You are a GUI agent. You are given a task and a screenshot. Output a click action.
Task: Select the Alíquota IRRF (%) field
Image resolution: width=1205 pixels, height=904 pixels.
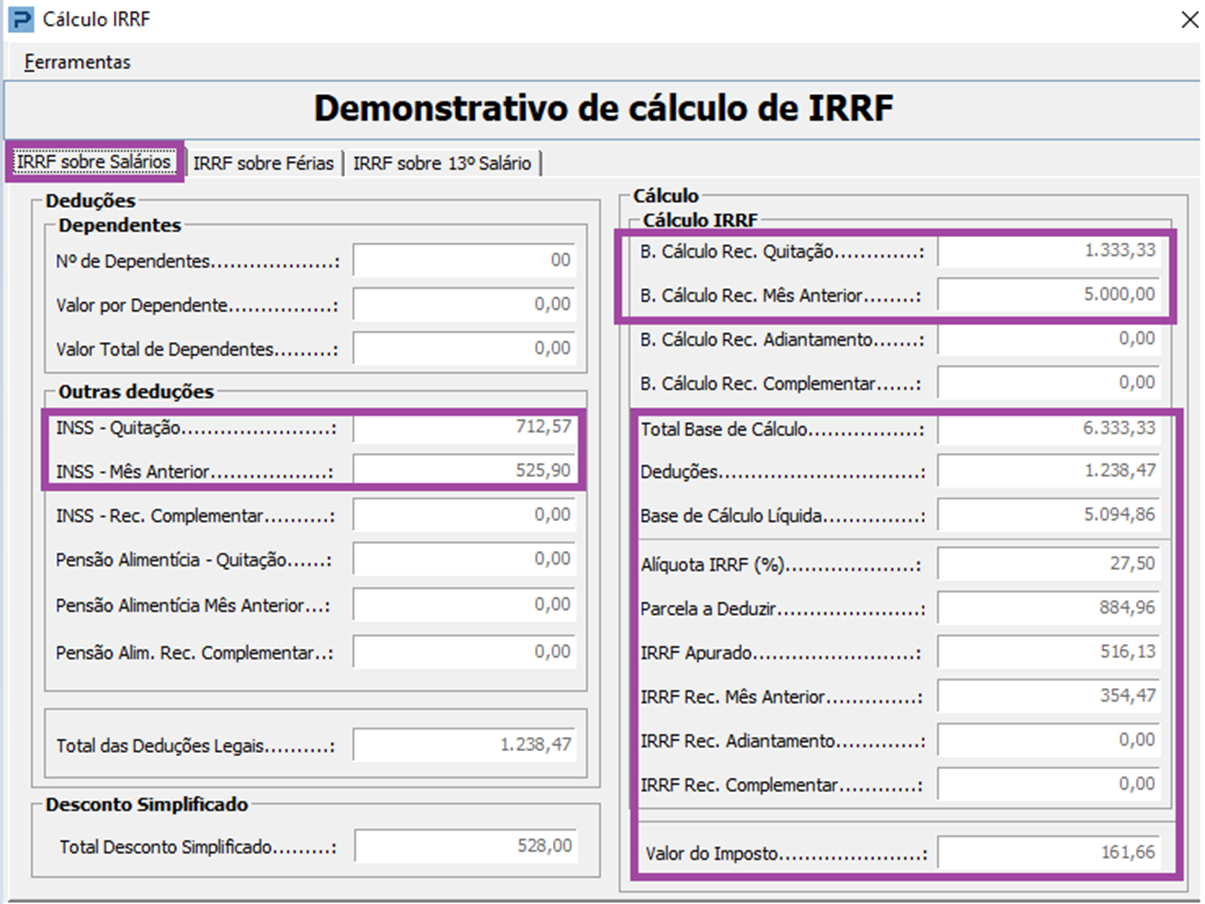point(1050,564)
